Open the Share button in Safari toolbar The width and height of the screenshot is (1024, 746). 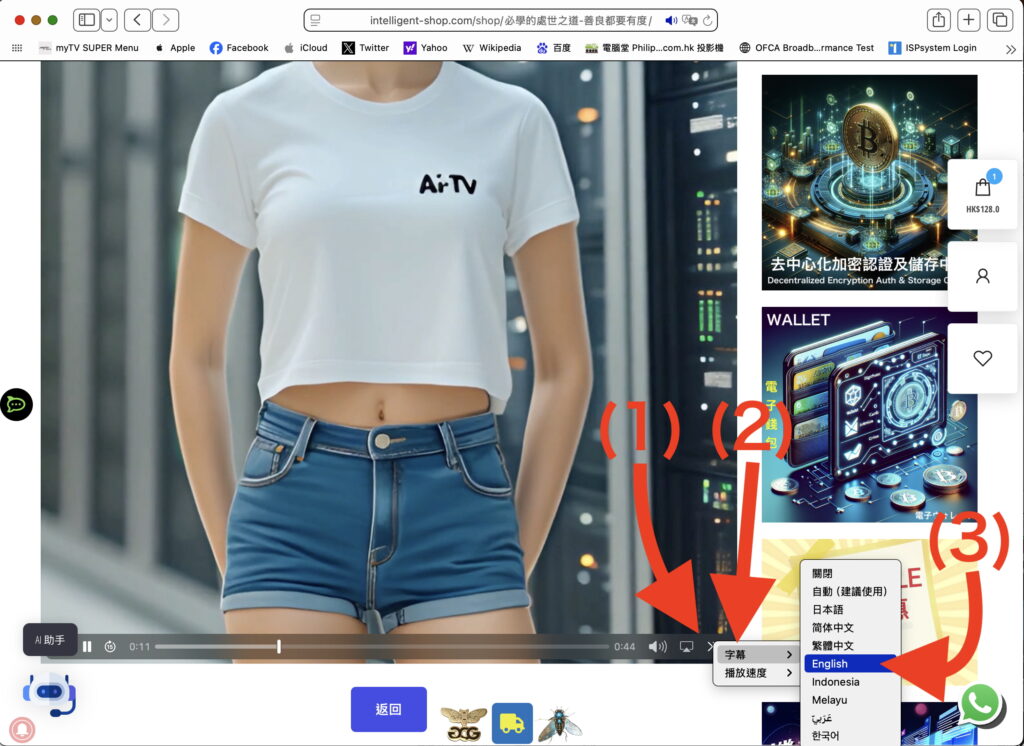(x=938, y=20)
